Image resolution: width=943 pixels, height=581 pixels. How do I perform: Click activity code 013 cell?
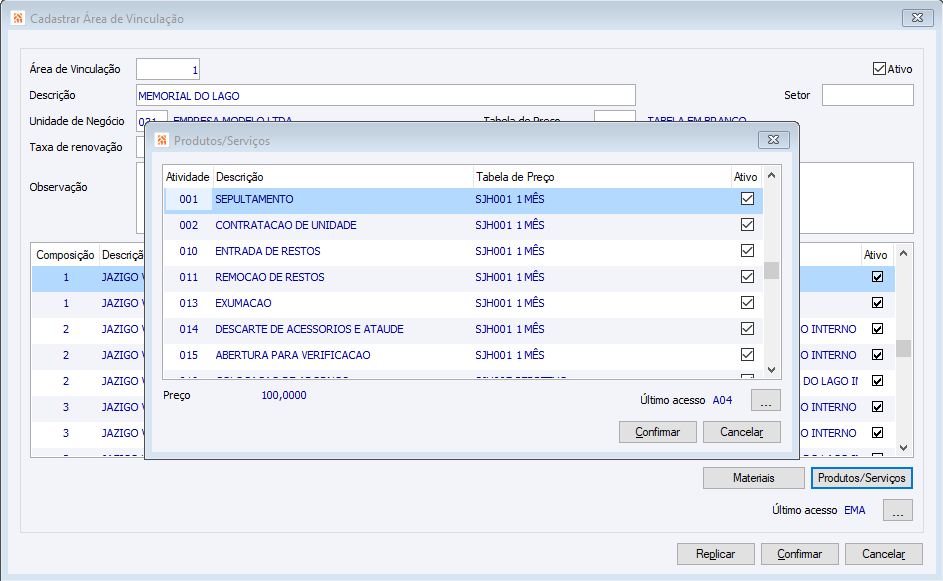coord(188,303)
